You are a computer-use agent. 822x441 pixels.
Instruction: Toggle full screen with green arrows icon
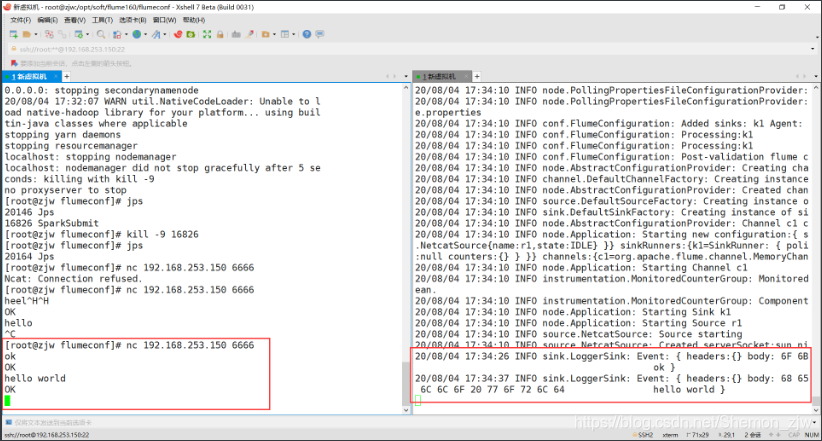coord(207,34)
